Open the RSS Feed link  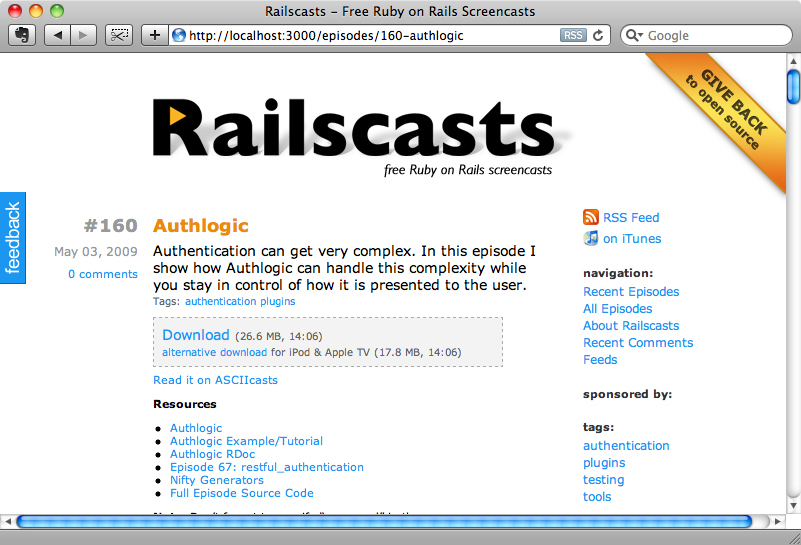click(x=631, y=218)
